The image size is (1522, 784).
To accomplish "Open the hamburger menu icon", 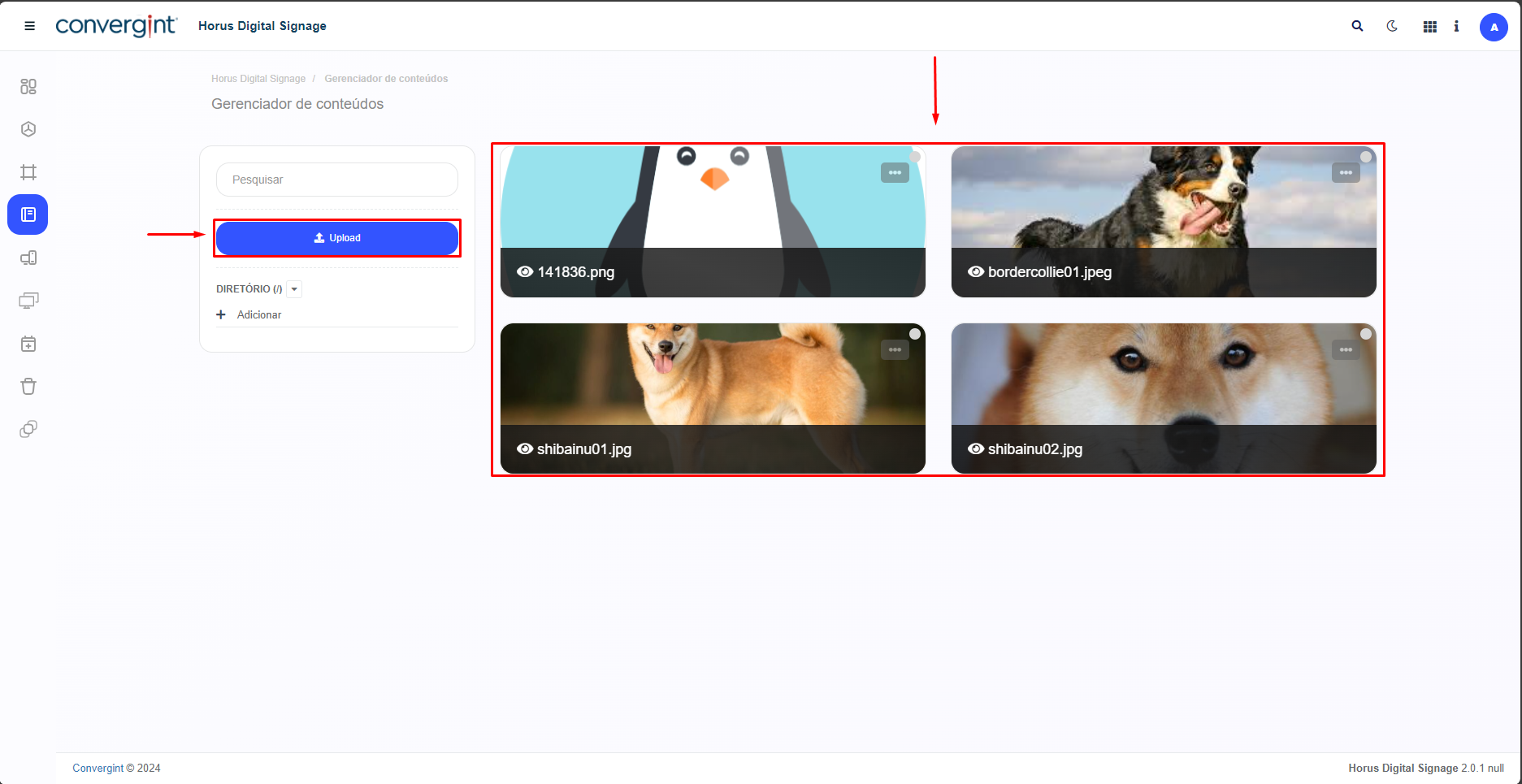I will pyautogui.click(x=30, y=26).
